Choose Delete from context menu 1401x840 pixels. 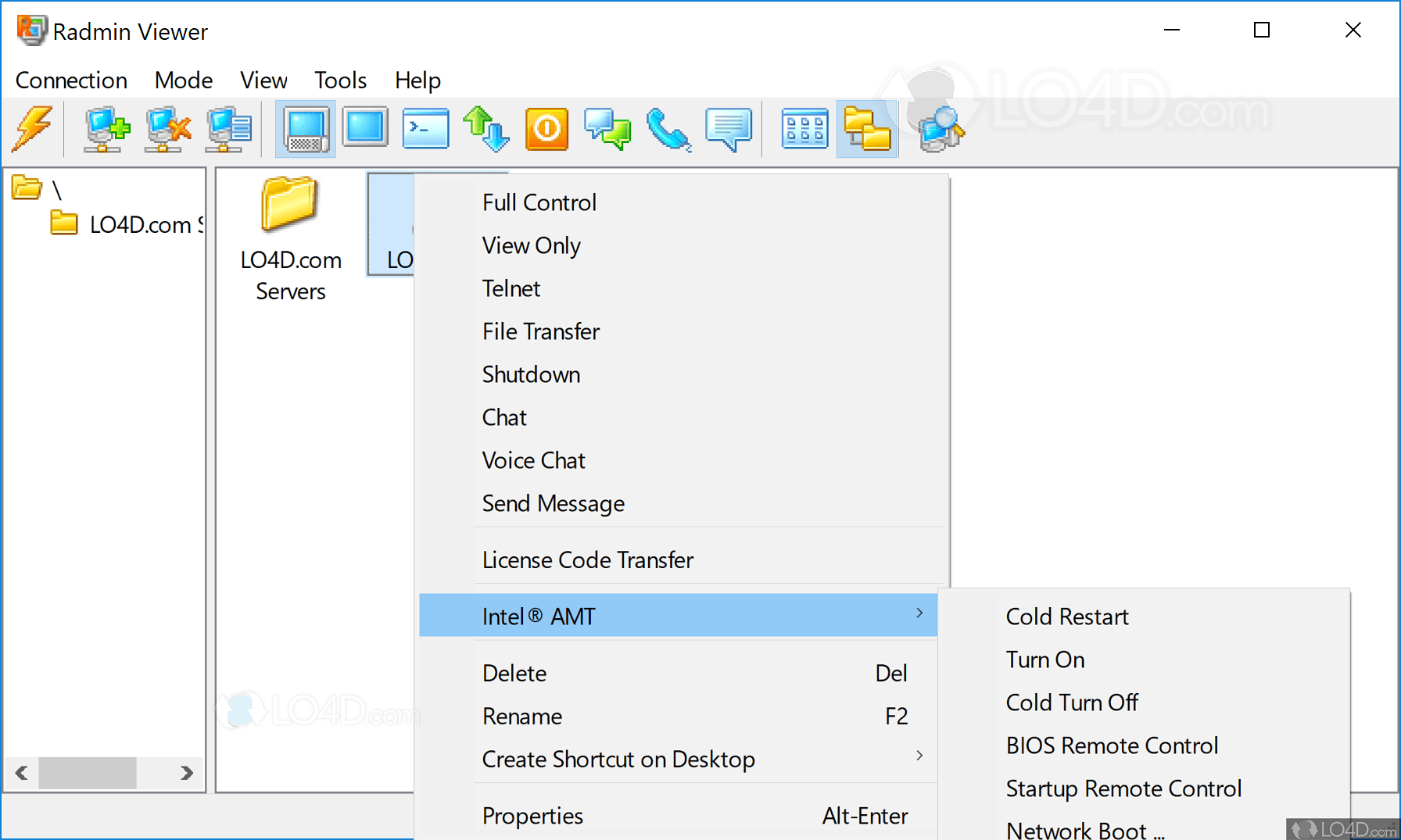pos(679,674)
